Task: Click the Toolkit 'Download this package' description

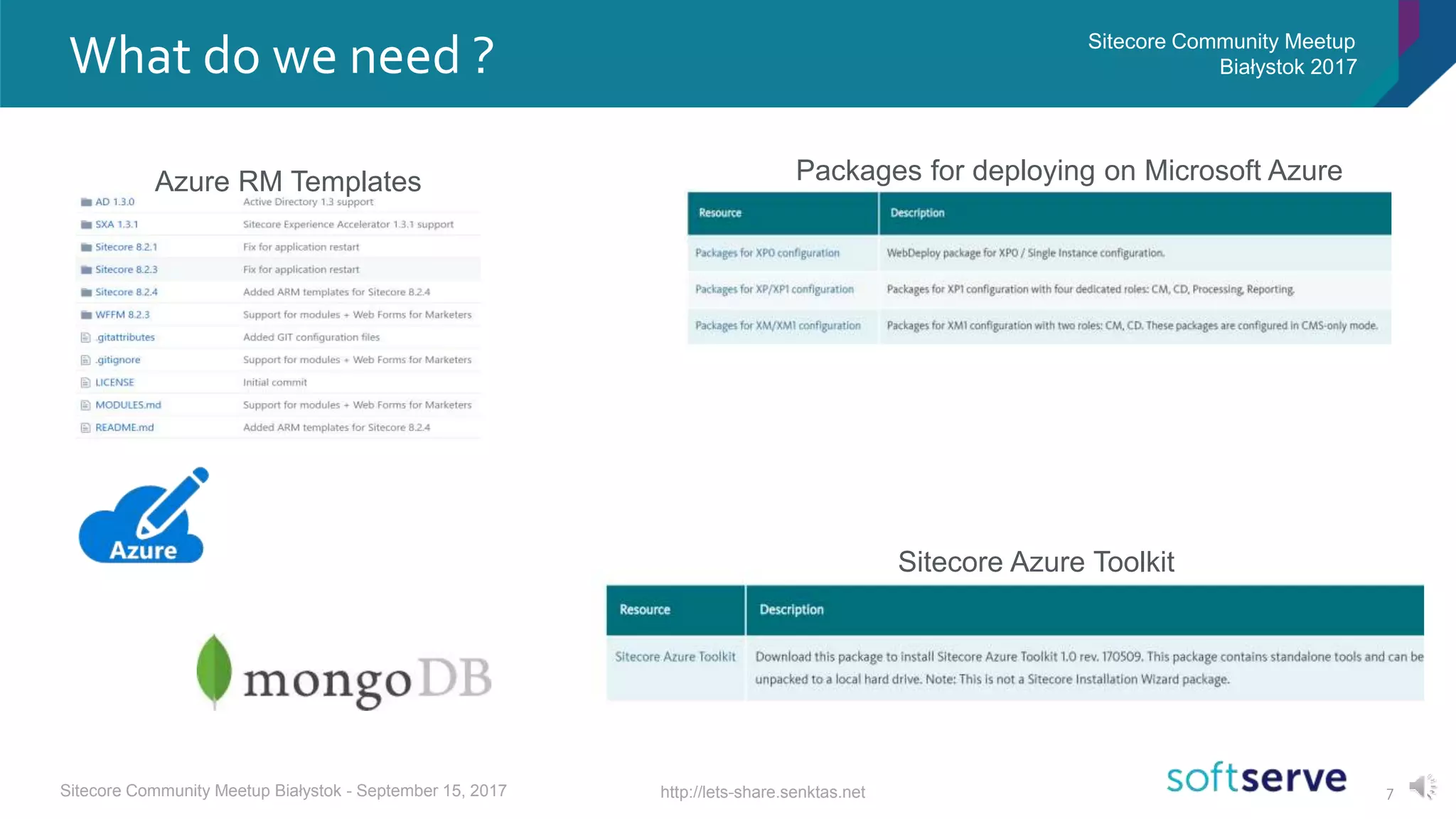Action: coord(1089,668)
